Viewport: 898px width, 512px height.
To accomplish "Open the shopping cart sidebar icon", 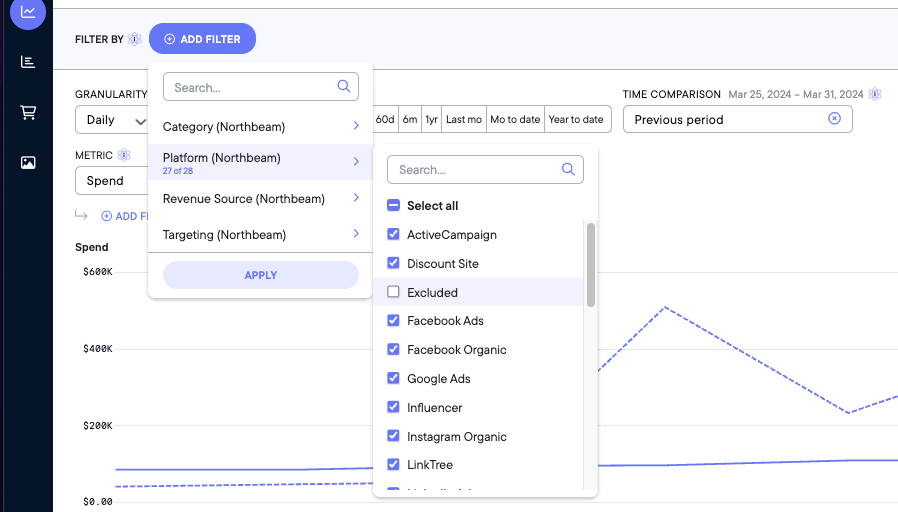I will click(27, 112).
